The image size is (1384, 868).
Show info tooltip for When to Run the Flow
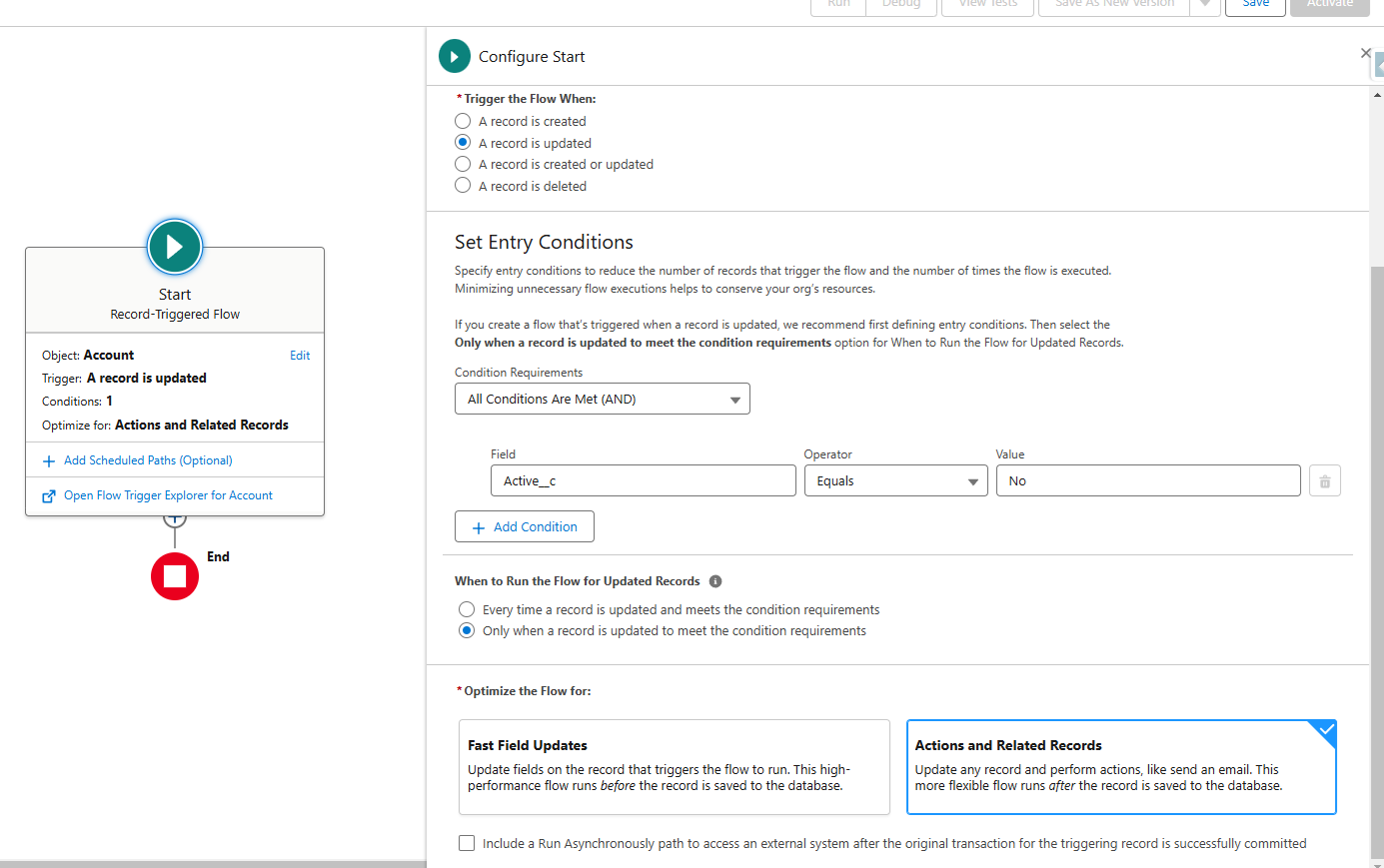(715, 581)
